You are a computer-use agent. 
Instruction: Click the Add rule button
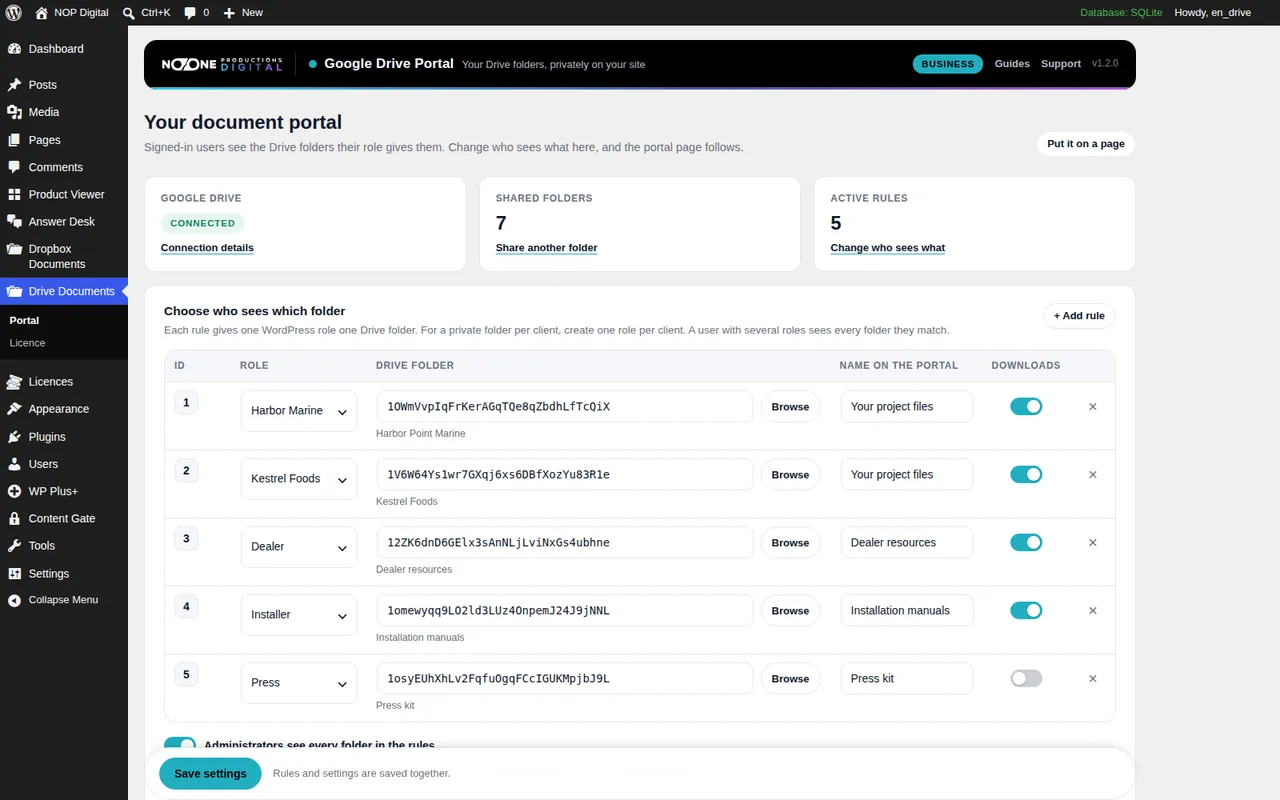point(1079,316)
